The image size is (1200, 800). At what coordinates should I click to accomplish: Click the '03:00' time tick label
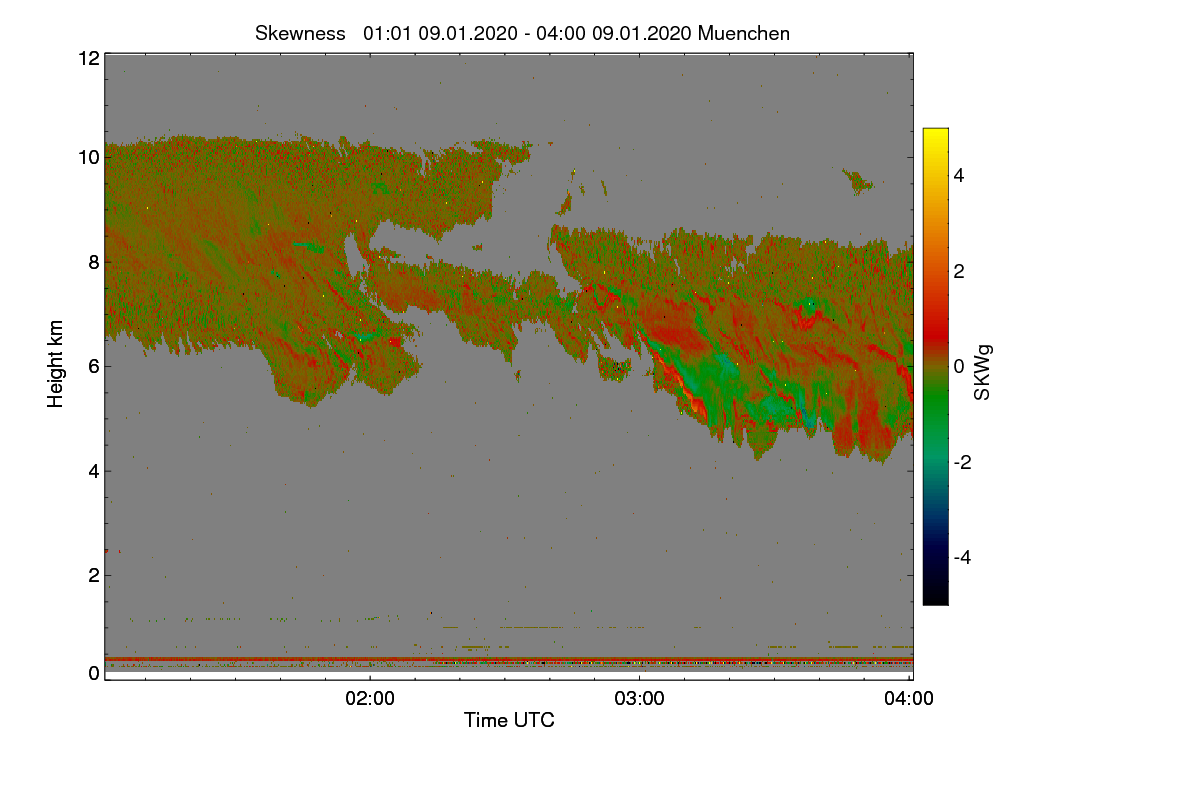point(640,699)
